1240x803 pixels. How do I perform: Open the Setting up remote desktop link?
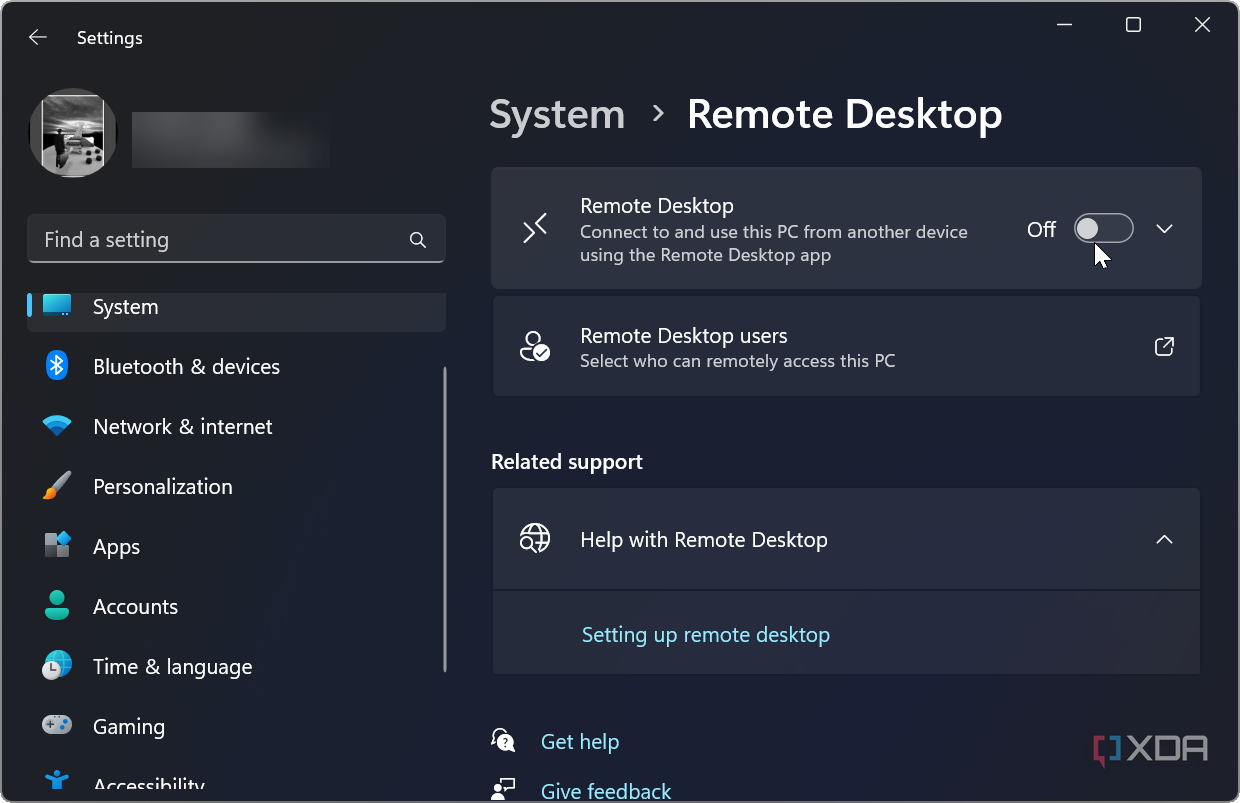pyautogui.click(x=706, y=635)
